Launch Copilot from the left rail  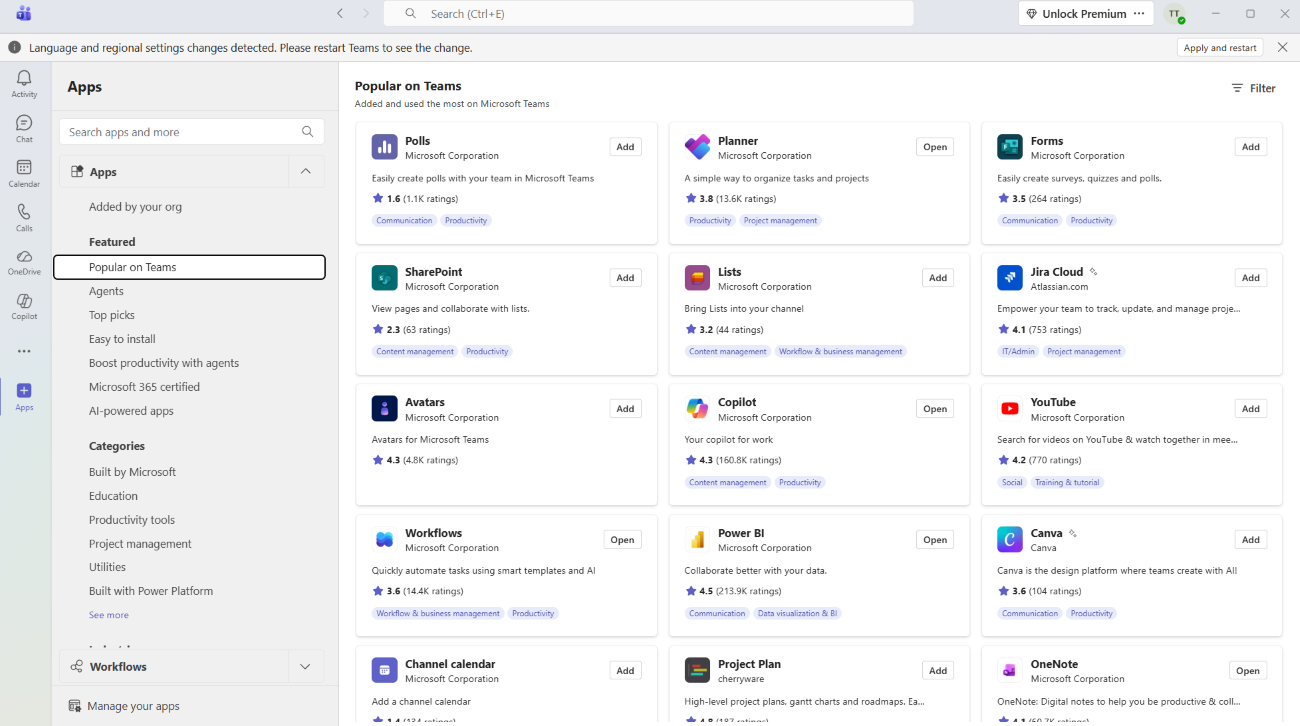(x=24, y=301)
